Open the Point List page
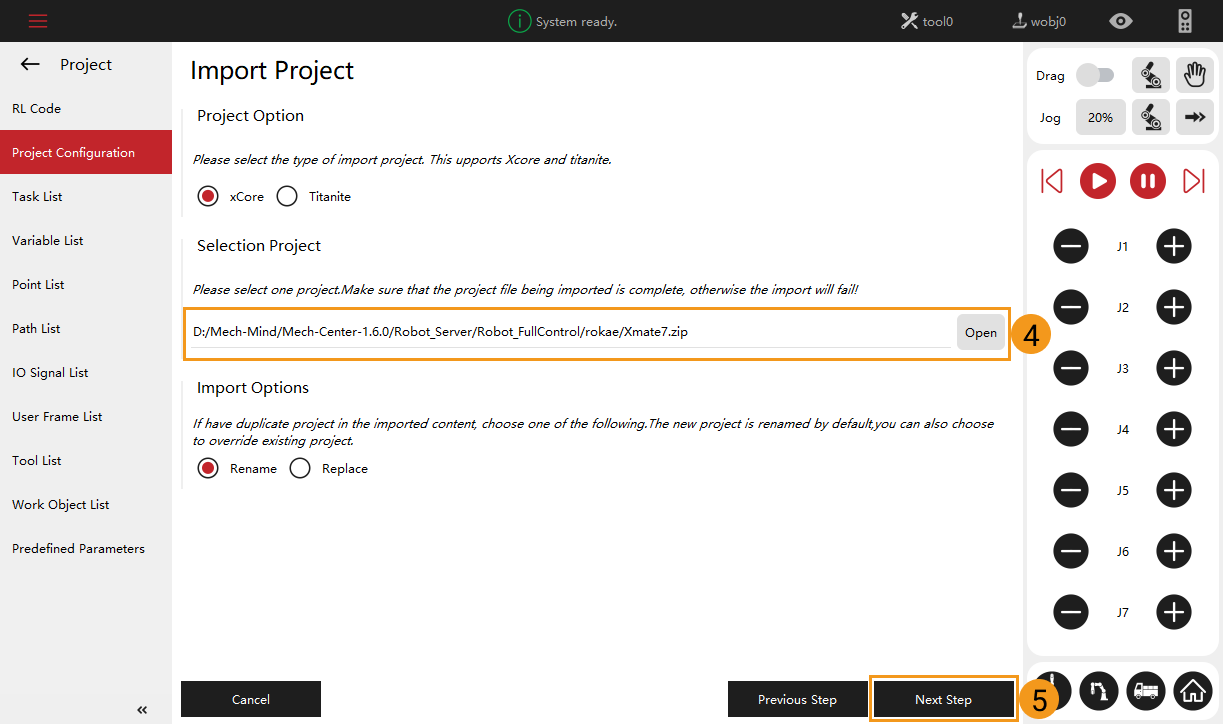This screenshot has height=724, width=1223. coord(38,284)
